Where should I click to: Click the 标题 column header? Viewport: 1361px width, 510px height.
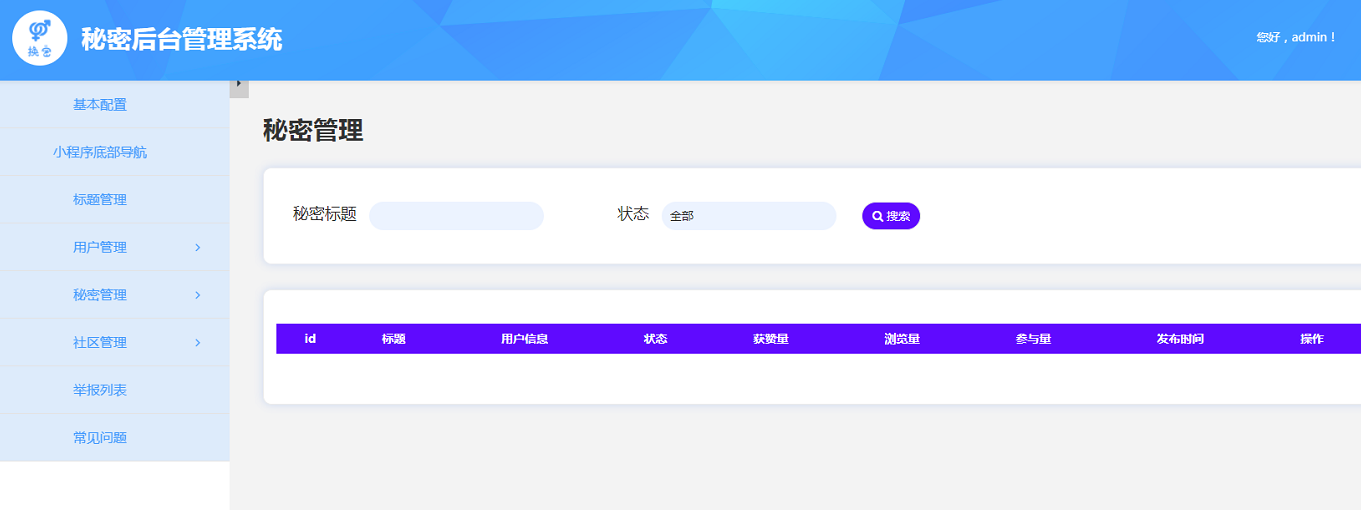click(394, 339)
